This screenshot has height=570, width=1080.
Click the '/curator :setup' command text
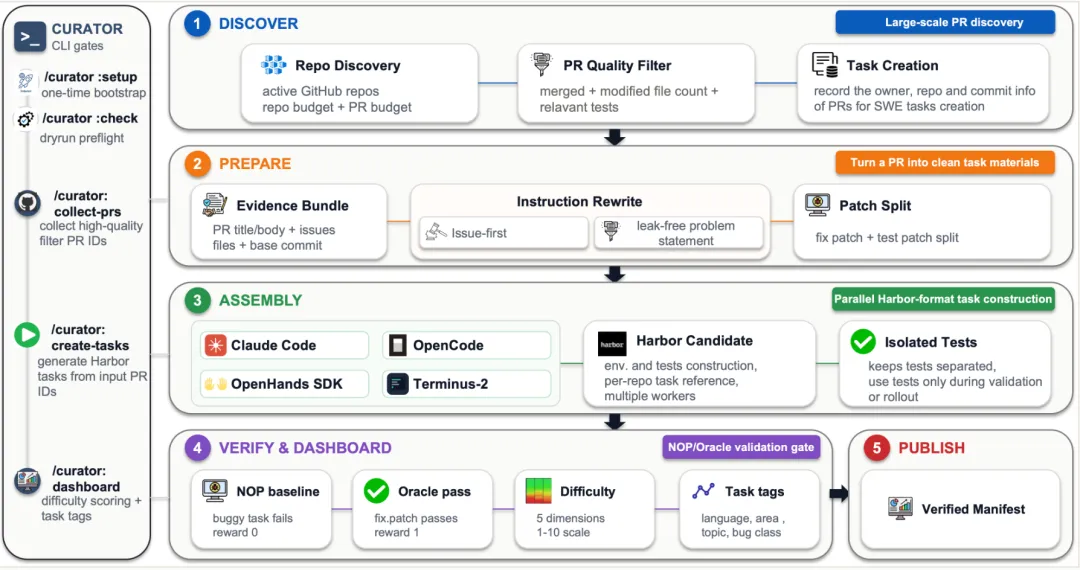pyautogui.click(x=90, y=77)
